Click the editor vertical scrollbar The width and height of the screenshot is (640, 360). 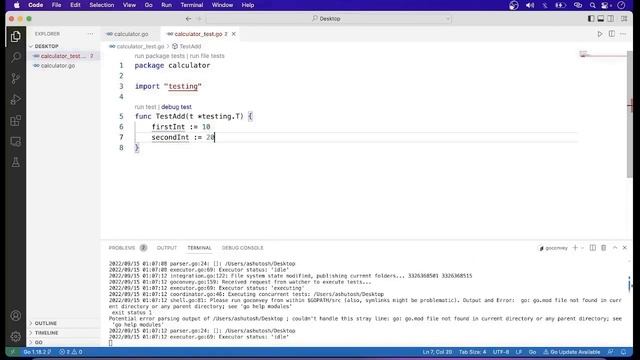[x=630, y=114]
